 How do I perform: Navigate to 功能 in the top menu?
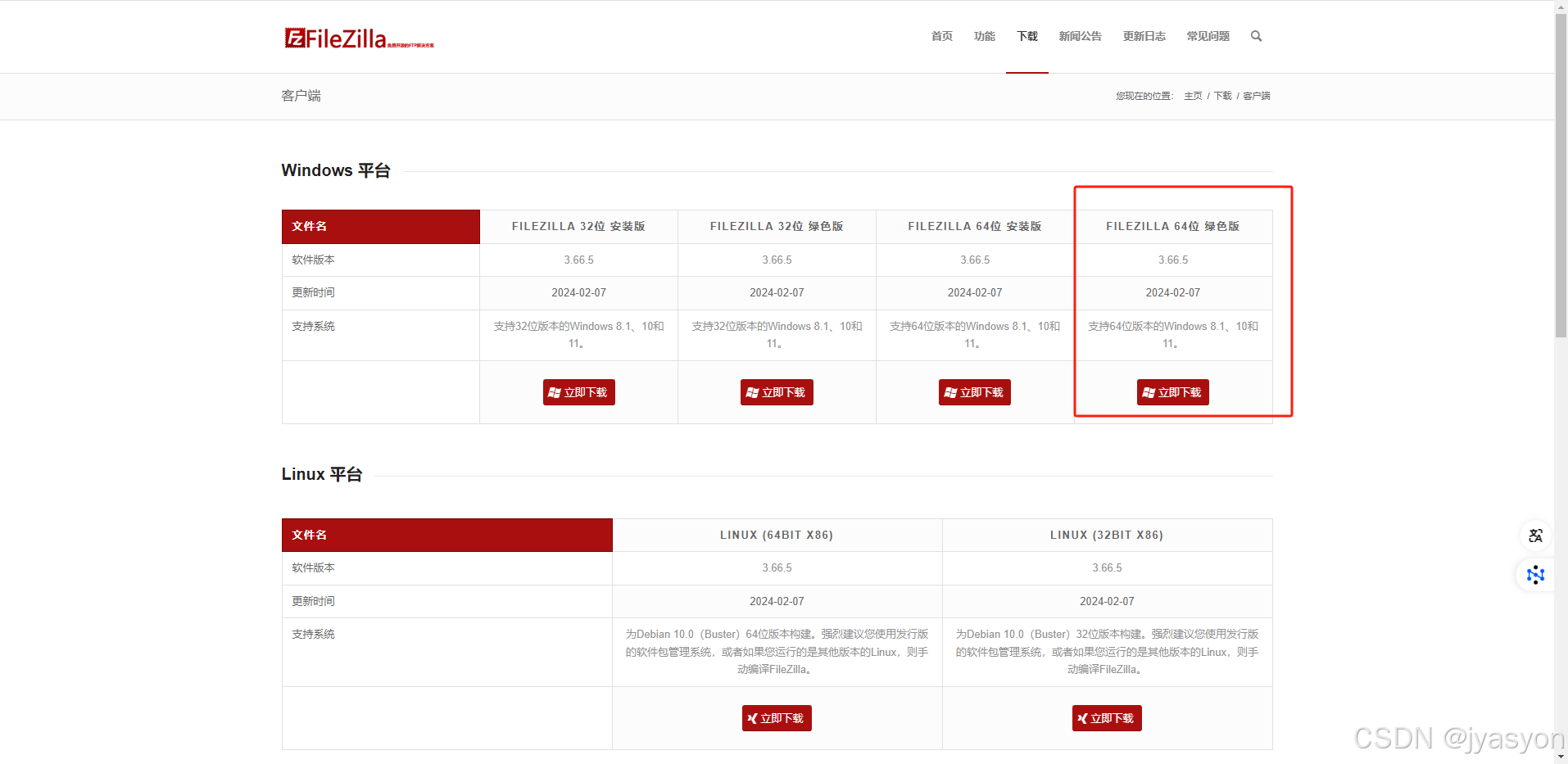click(x=984, y=36)
